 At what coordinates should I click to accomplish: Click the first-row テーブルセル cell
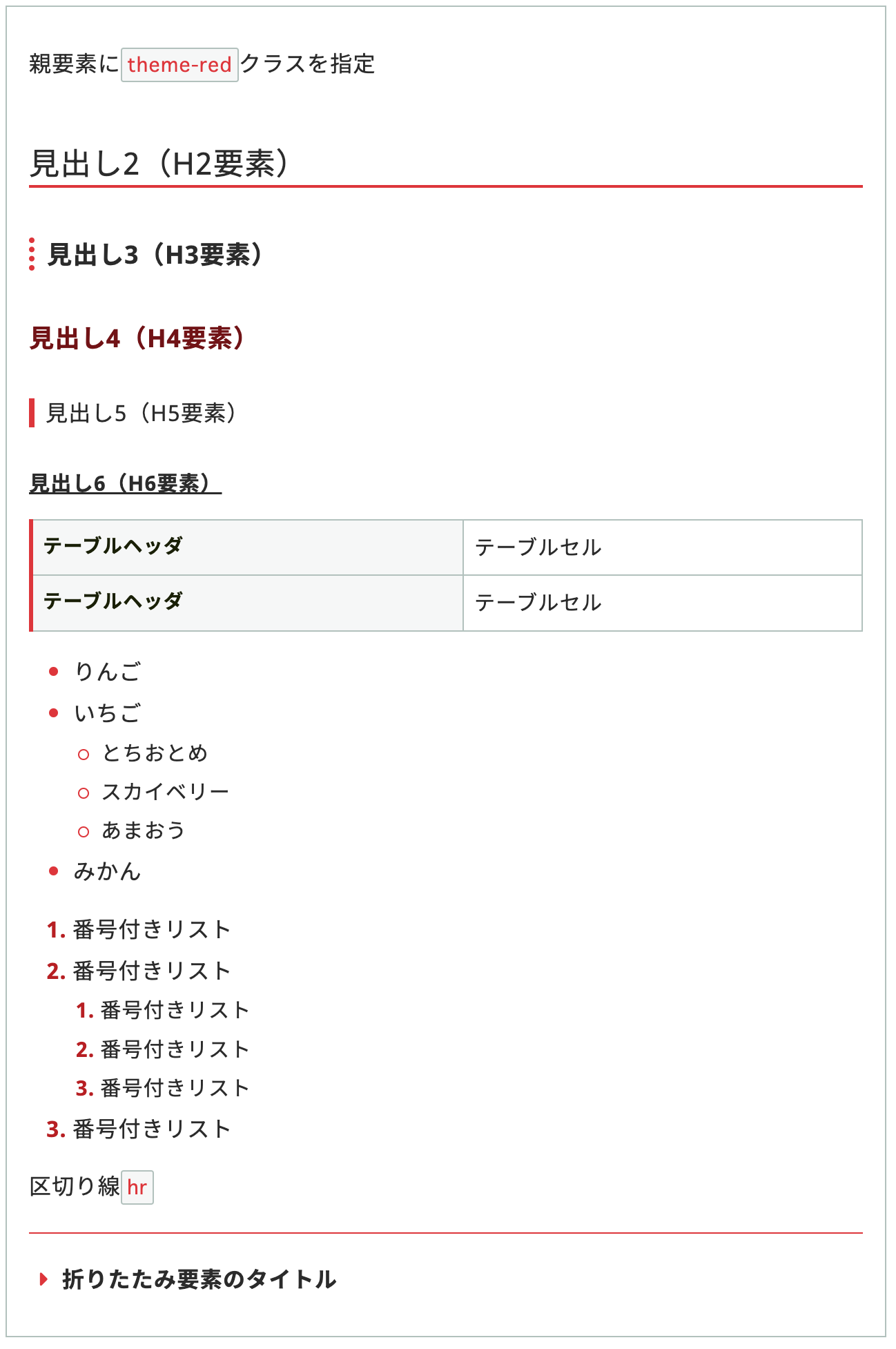point(661,547)
